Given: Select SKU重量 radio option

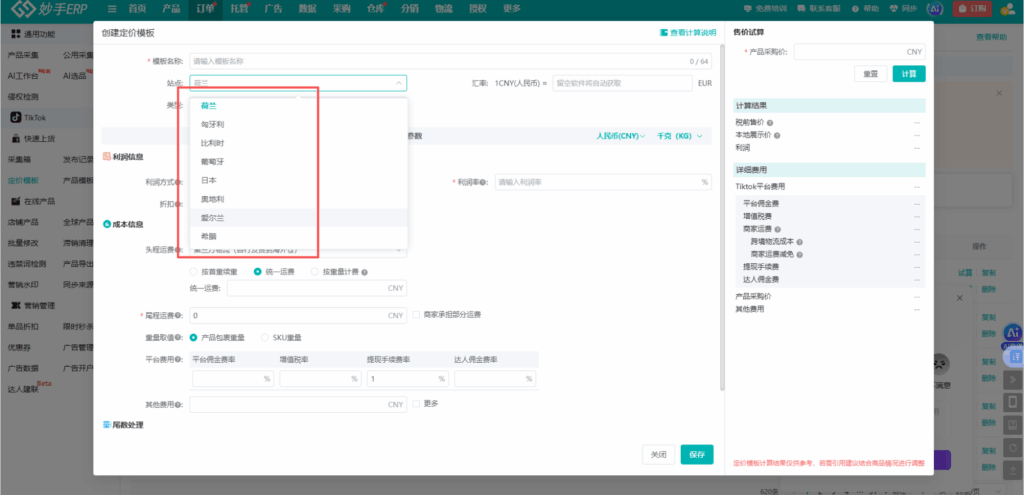Looking at the screenshot, I should coord(264,338).
